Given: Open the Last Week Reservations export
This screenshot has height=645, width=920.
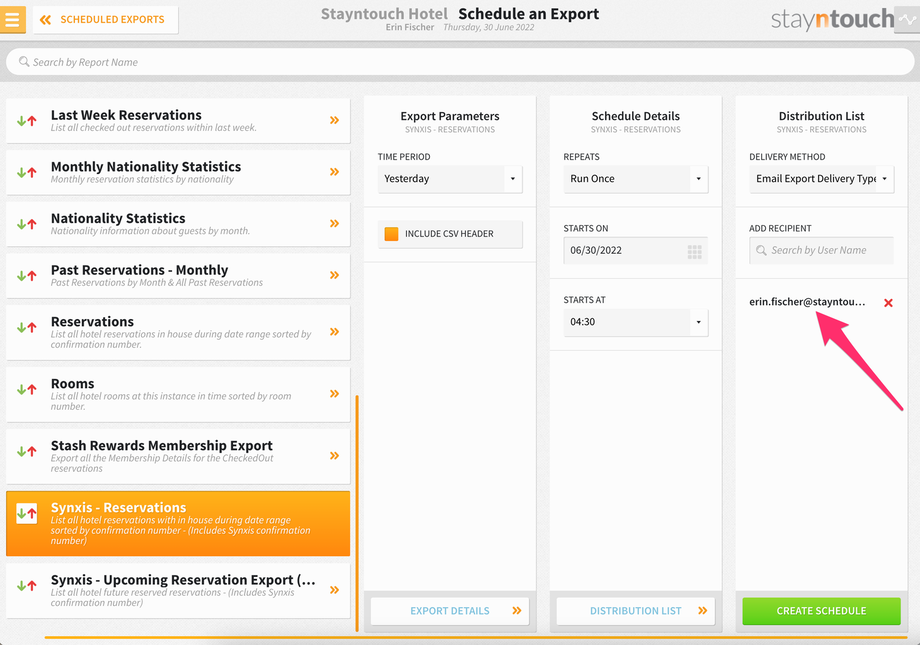Looking at the screenshot, I should point(178,120).
